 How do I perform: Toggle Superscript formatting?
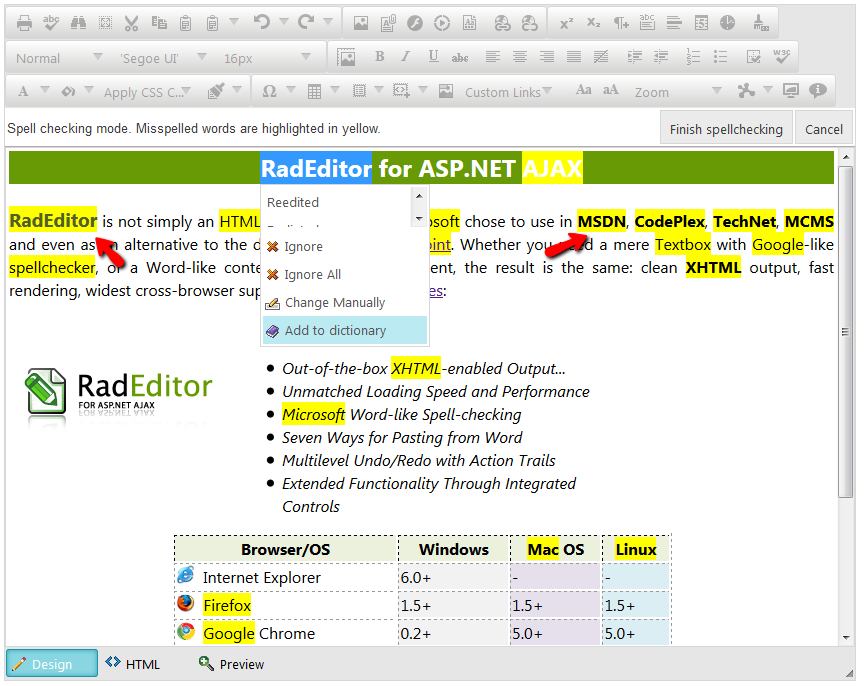coord(567,23)
